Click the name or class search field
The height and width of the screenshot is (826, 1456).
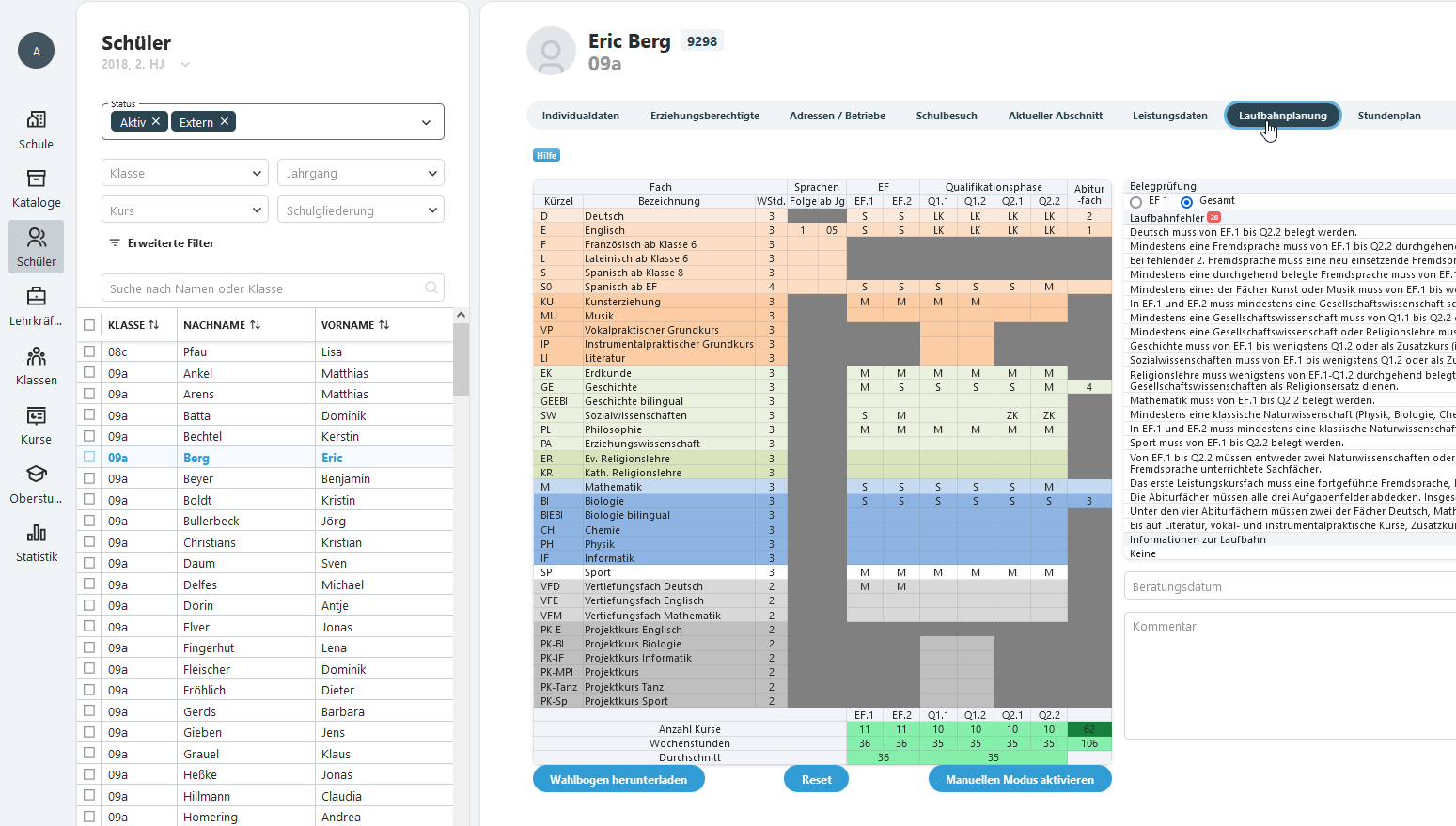[273, 288]
